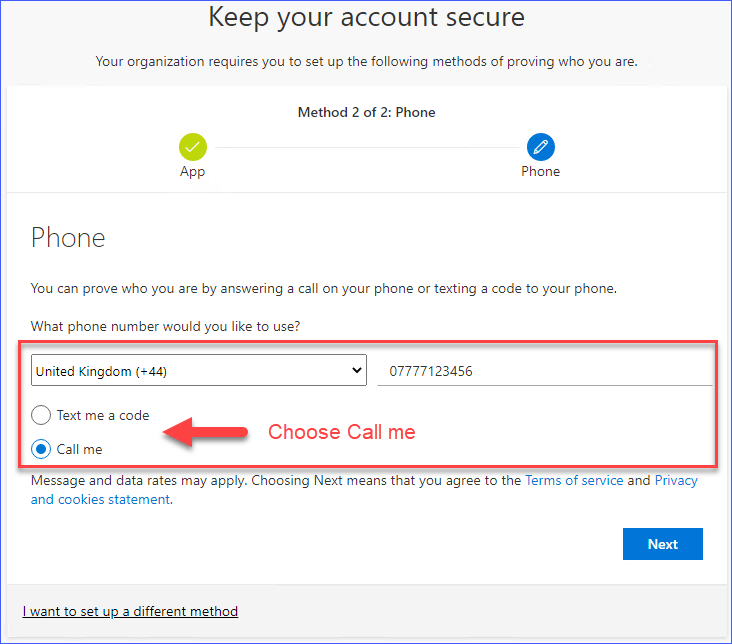732x644 pixels.
Task: Select the "Text me a code" radio button
Action: tap(41, 415)
